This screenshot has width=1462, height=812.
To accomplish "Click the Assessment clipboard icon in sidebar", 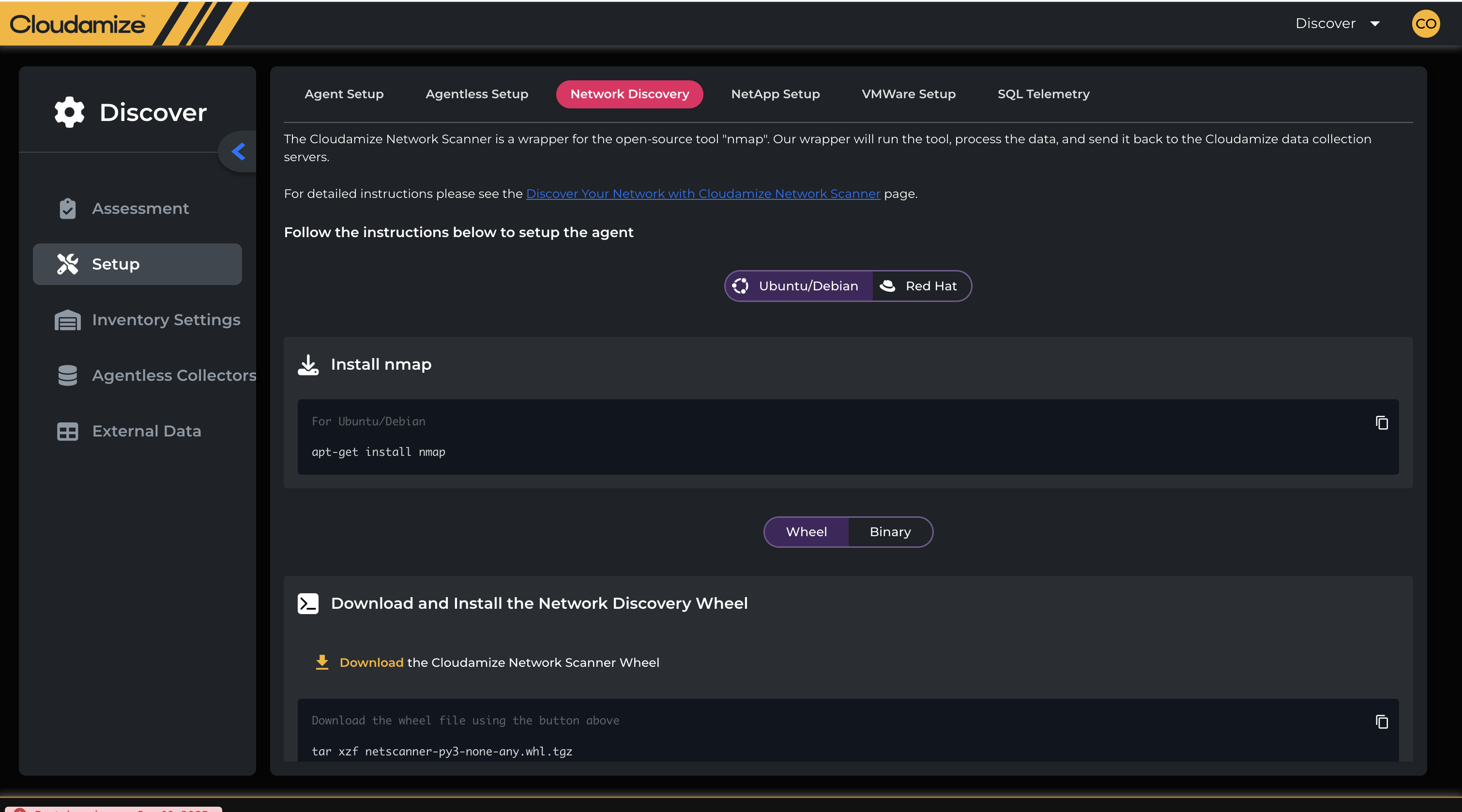I will point(68,209).
